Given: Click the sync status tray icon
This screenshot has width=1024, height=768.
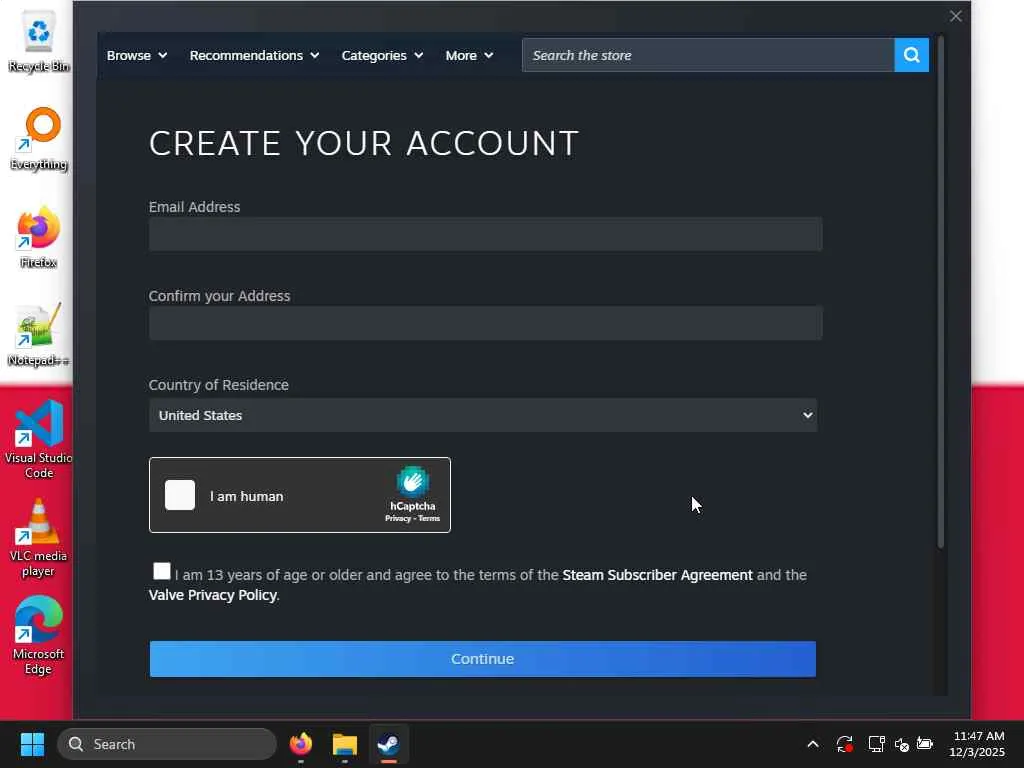Looking at the screenshot, I should click(844, 744).
